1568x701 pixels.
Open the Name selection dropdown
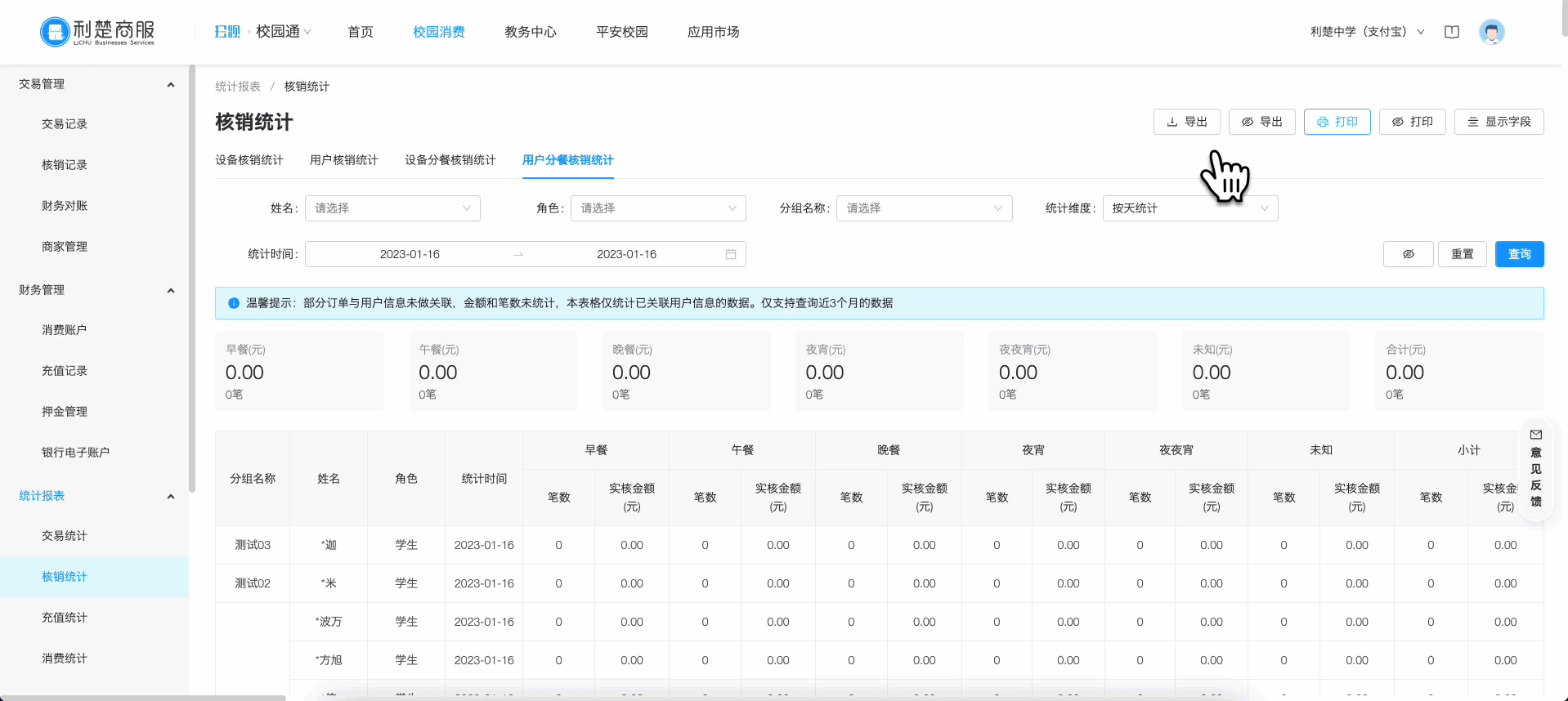(392, 208)
